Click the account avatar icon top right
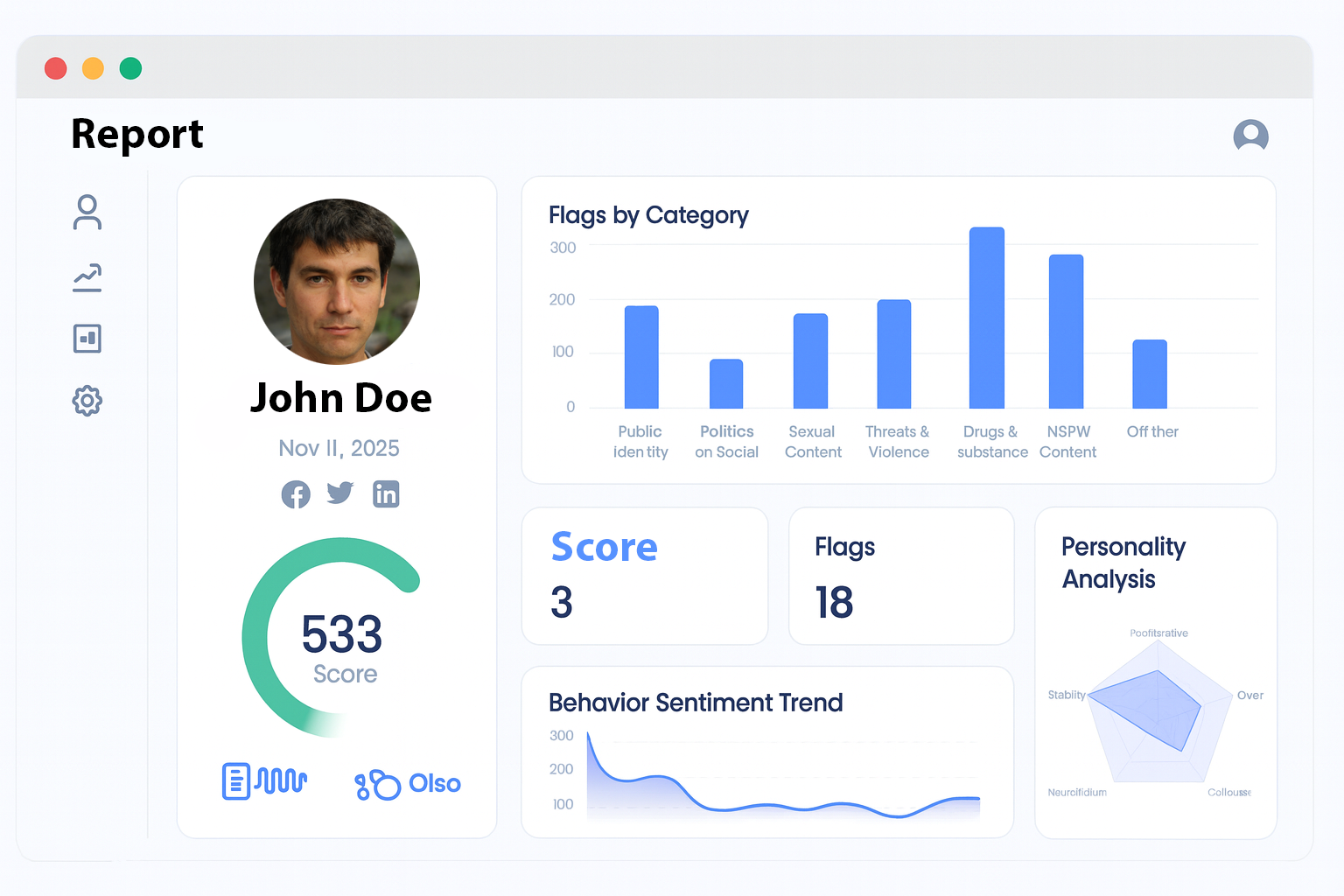This screenshot has height=896, width=1344. click(1250, 136)
